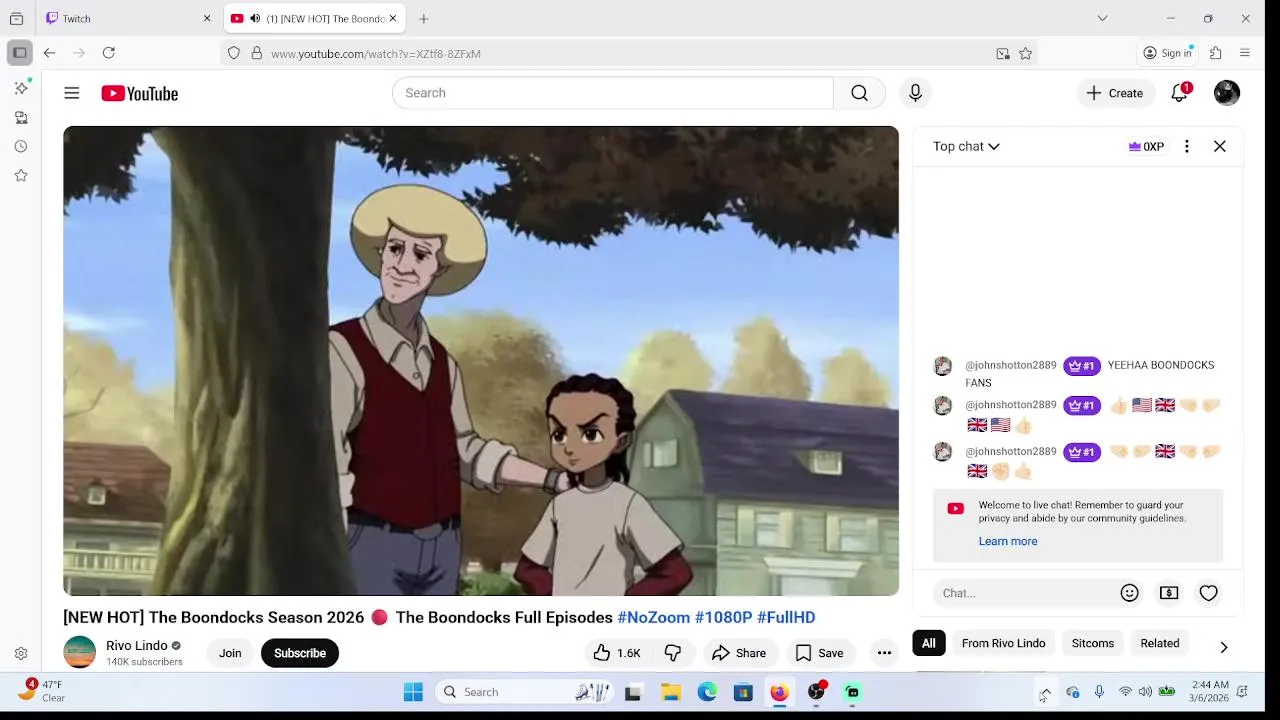Open YouTube notifications bell
The image size is (1280, 720).
[1180, 93]
